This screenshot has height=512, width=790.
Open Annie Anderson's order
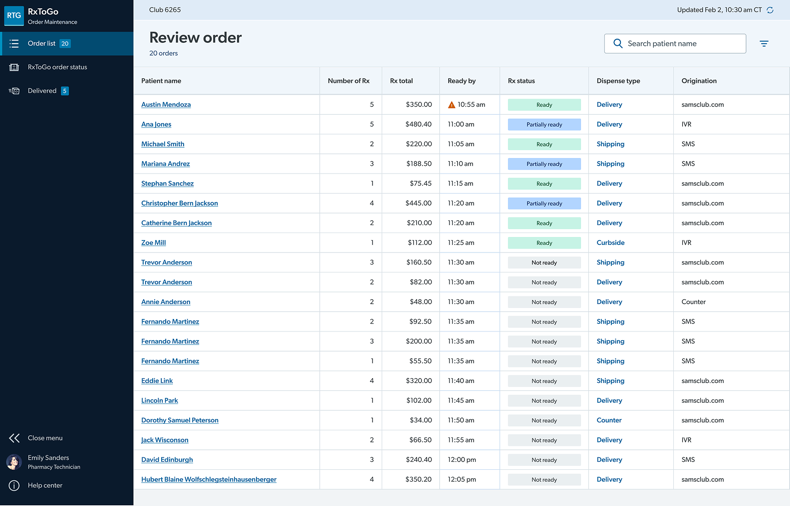[166, 302]
